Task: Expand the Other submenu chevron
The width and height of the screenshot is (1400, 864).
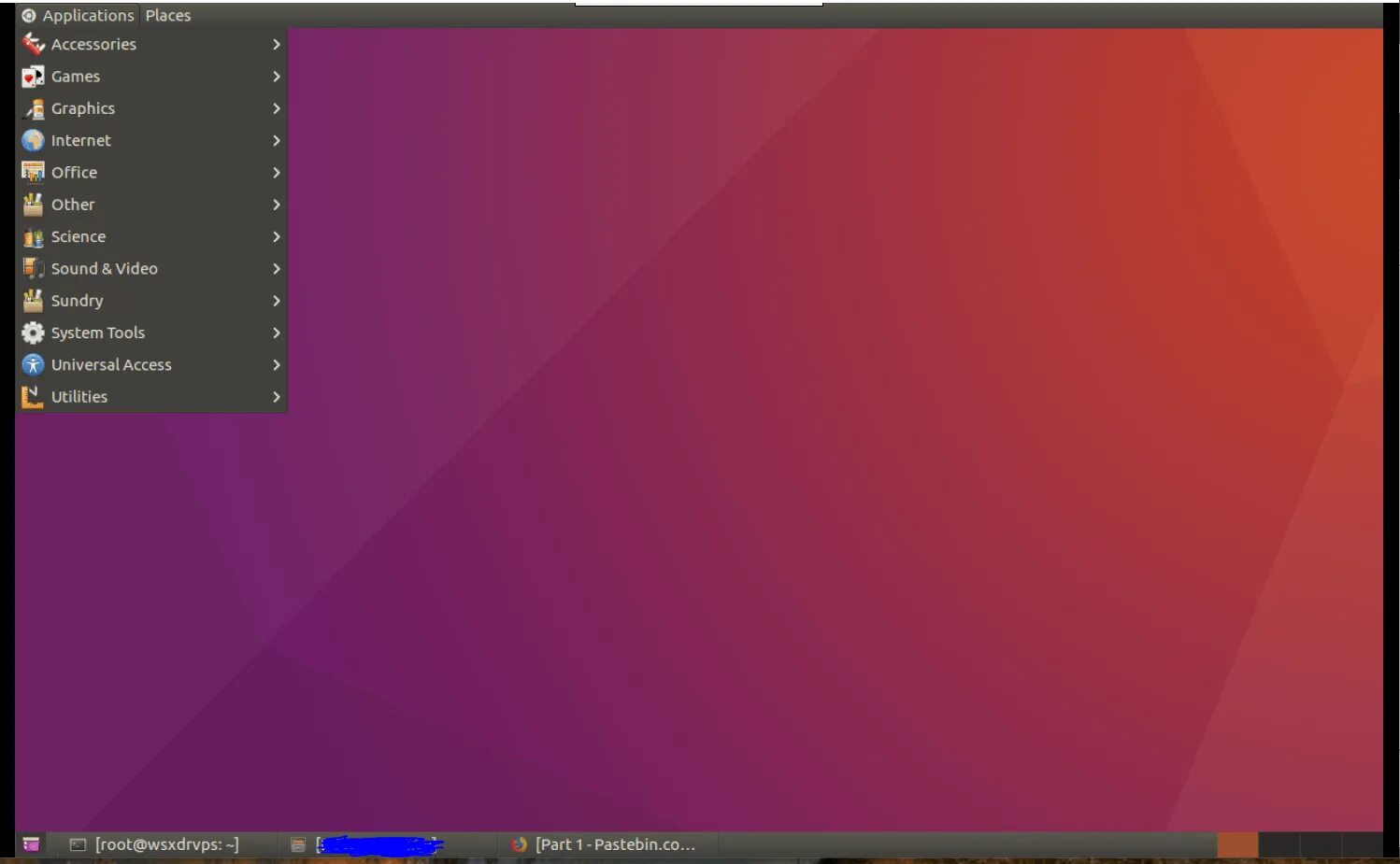Action: 276,205
